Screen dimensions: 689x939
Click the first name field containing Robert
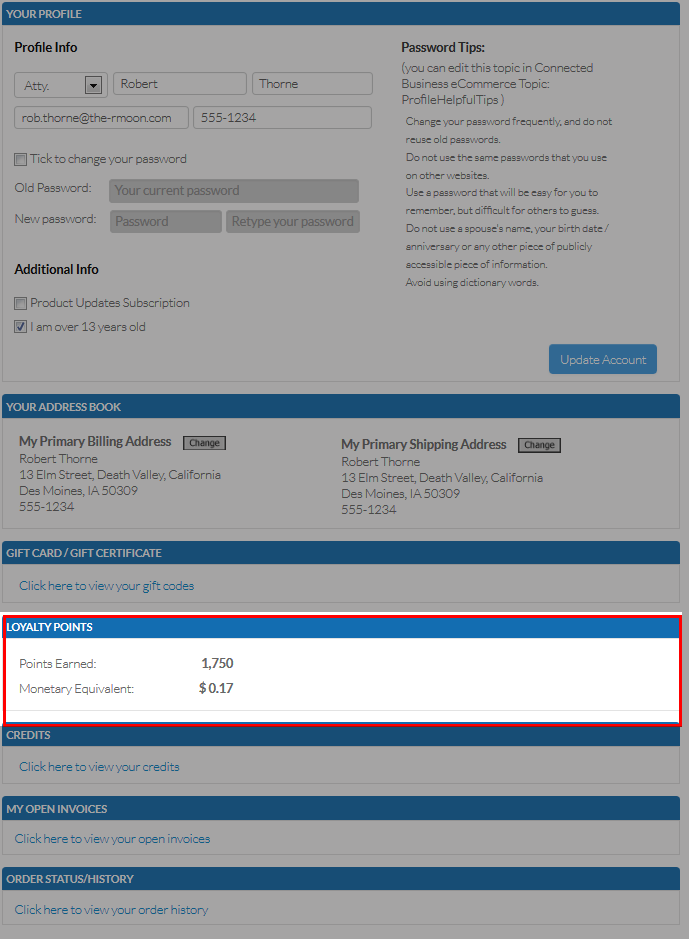click(179, 84)
